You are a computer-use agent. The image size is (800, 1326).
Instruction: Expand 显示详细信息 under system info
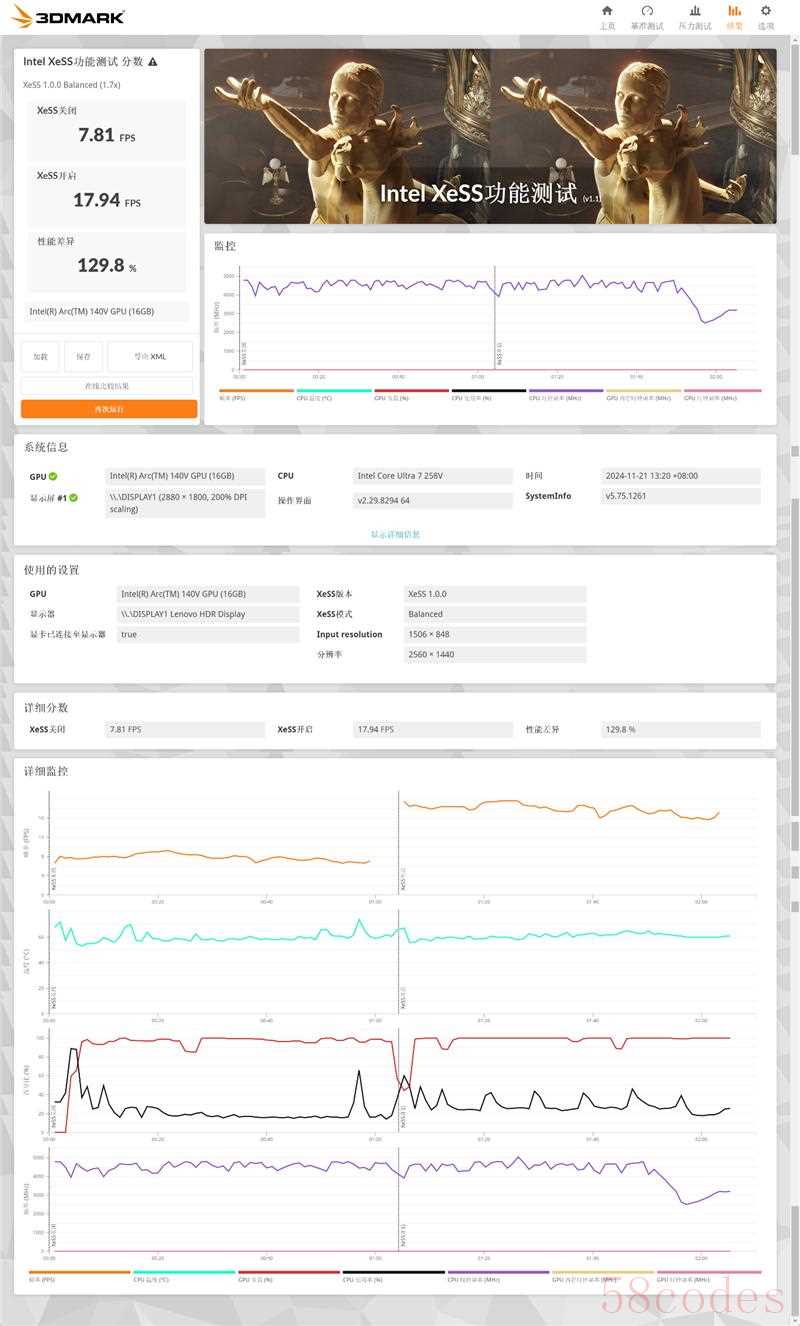(395, 534)
